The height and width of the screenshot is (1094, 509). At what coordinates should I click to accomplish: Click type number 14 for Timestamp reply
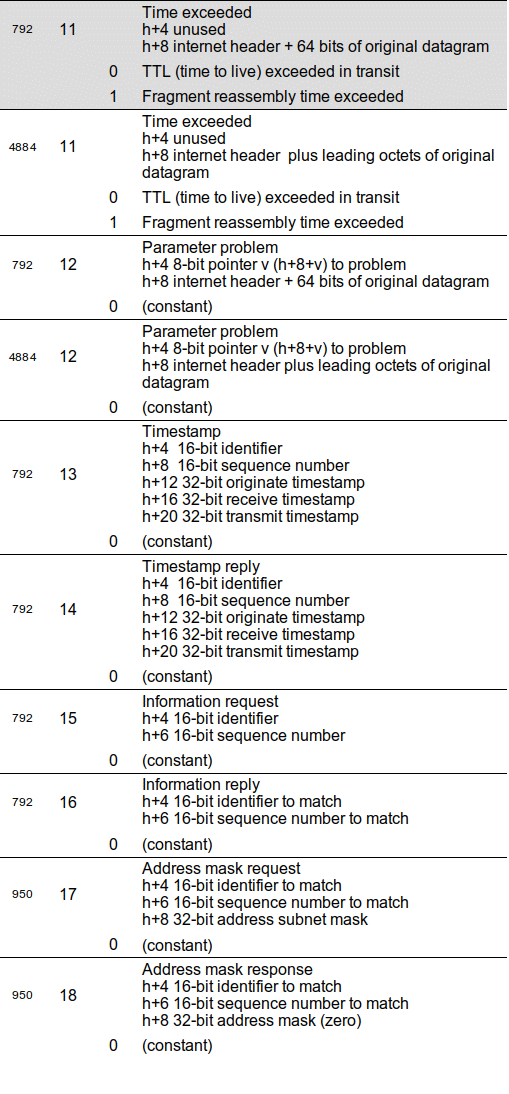tap(68, 610)
